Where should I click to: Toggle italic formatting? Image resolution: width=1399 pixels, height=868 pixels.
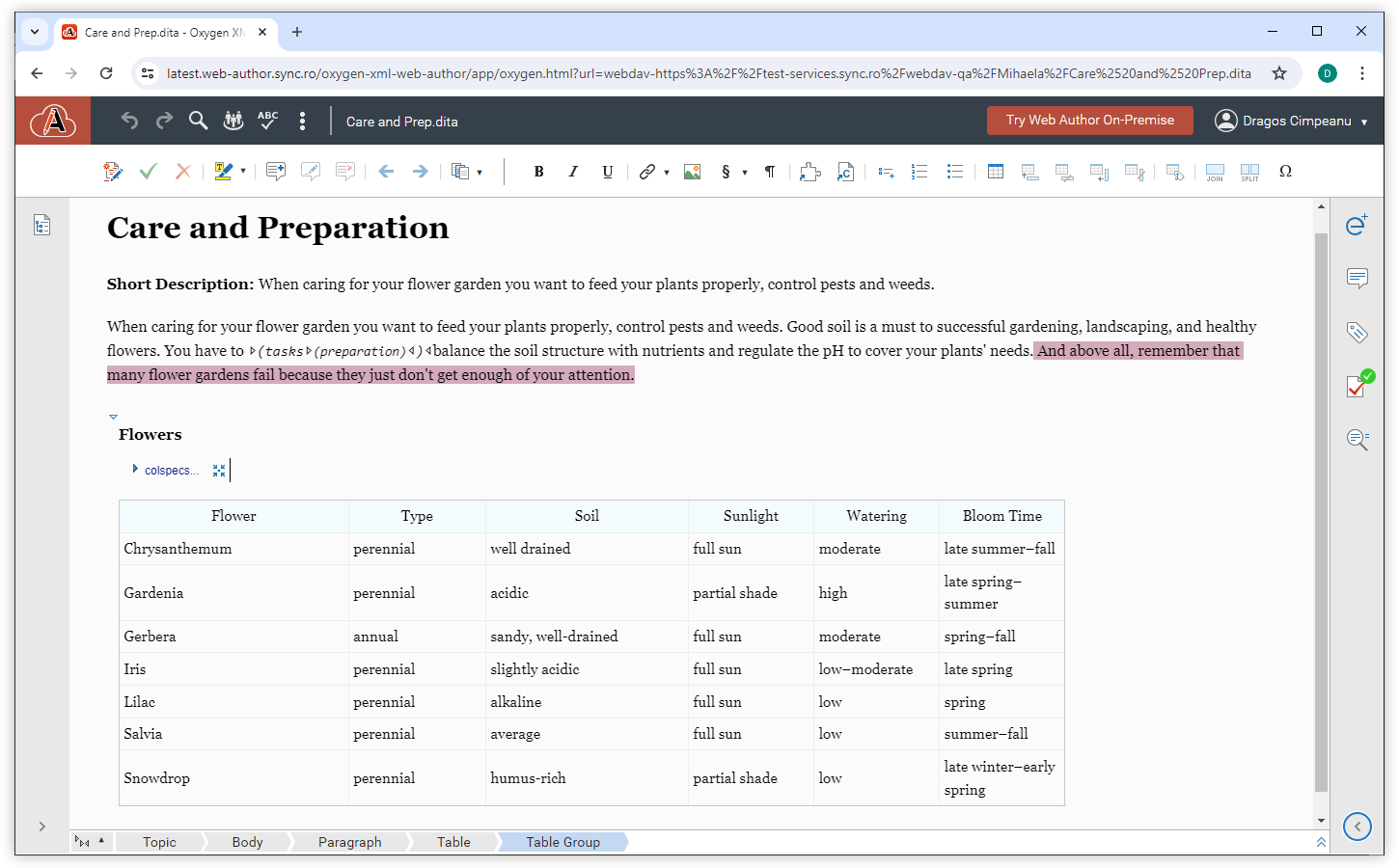click(x=573, y=172)
